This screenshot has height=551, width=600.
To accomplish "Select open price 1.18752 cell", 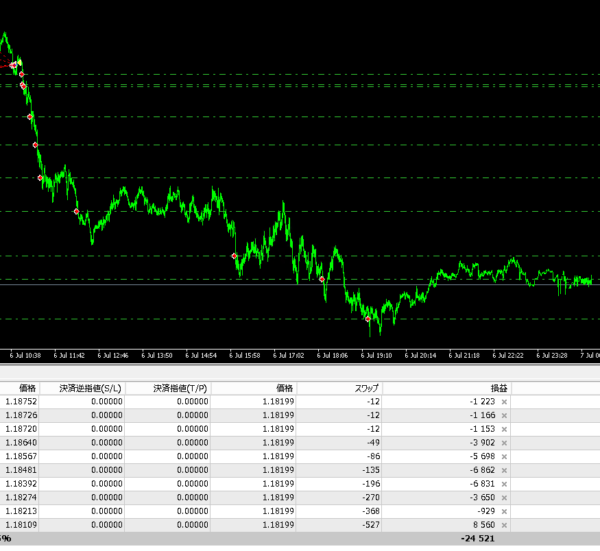I will click(x=19, y=401).
